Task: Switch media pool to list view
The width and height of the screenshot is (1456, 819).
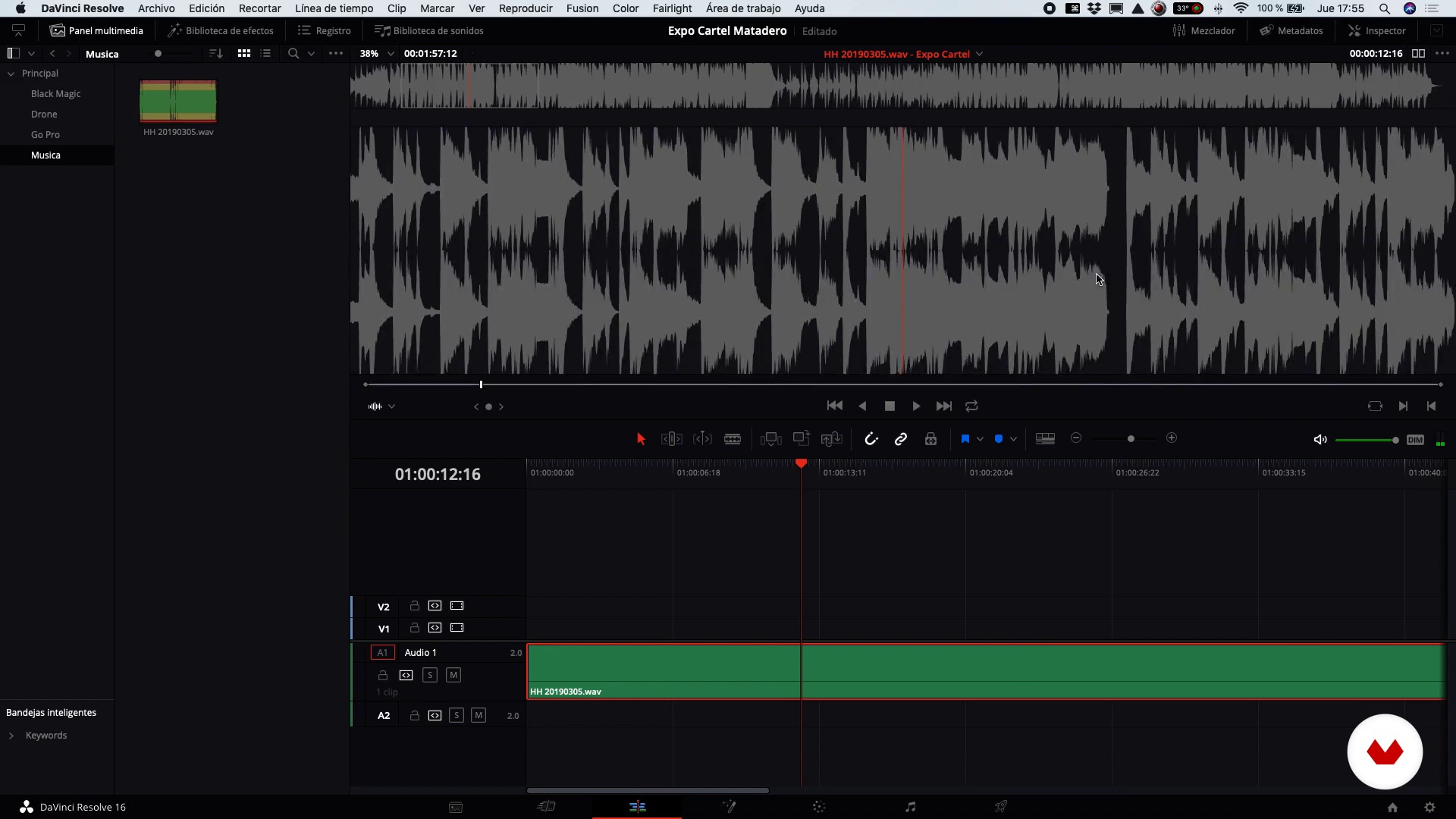Action: 265,54
